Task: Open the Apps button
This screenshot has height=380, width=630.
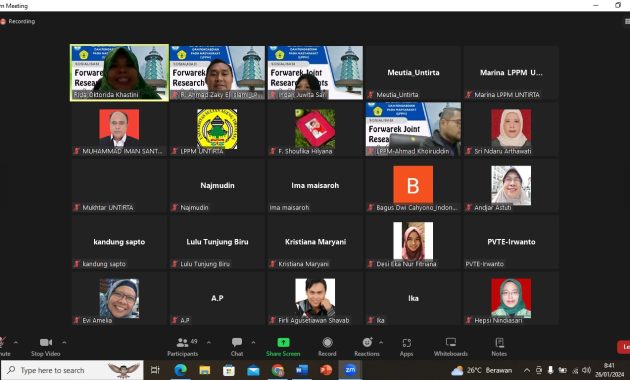Action: click(406, 347)
